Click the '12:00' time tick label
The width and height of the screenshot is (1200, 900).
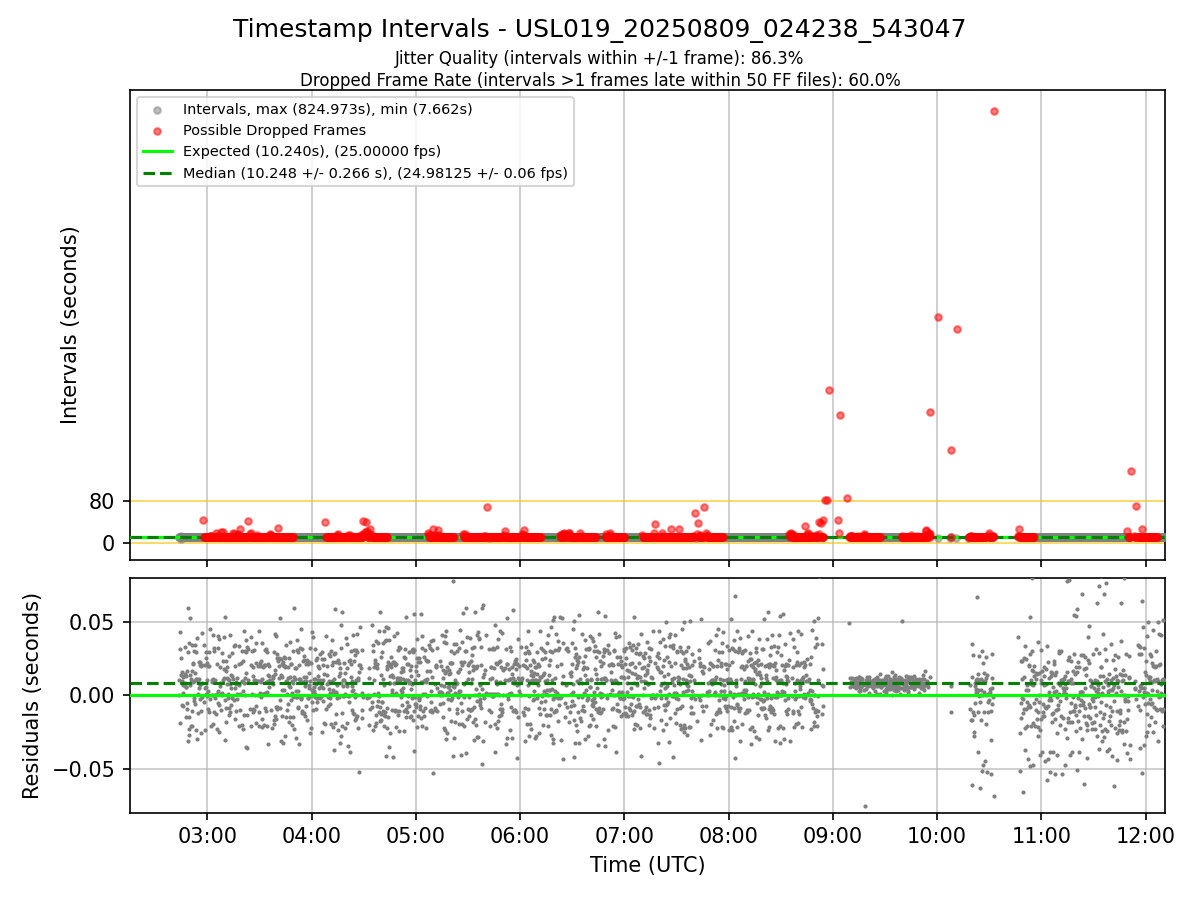(x=1145, y=834)
